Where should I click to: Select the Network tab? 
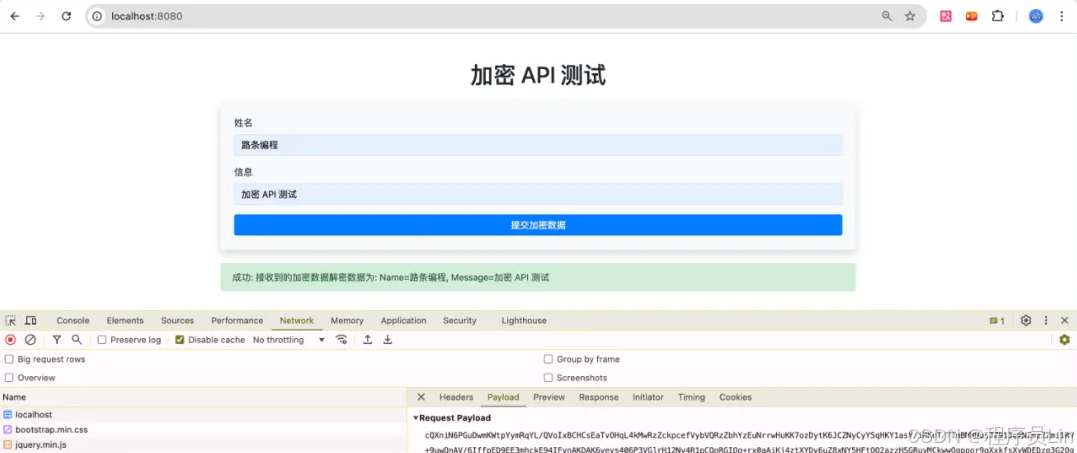click(297, 321)
